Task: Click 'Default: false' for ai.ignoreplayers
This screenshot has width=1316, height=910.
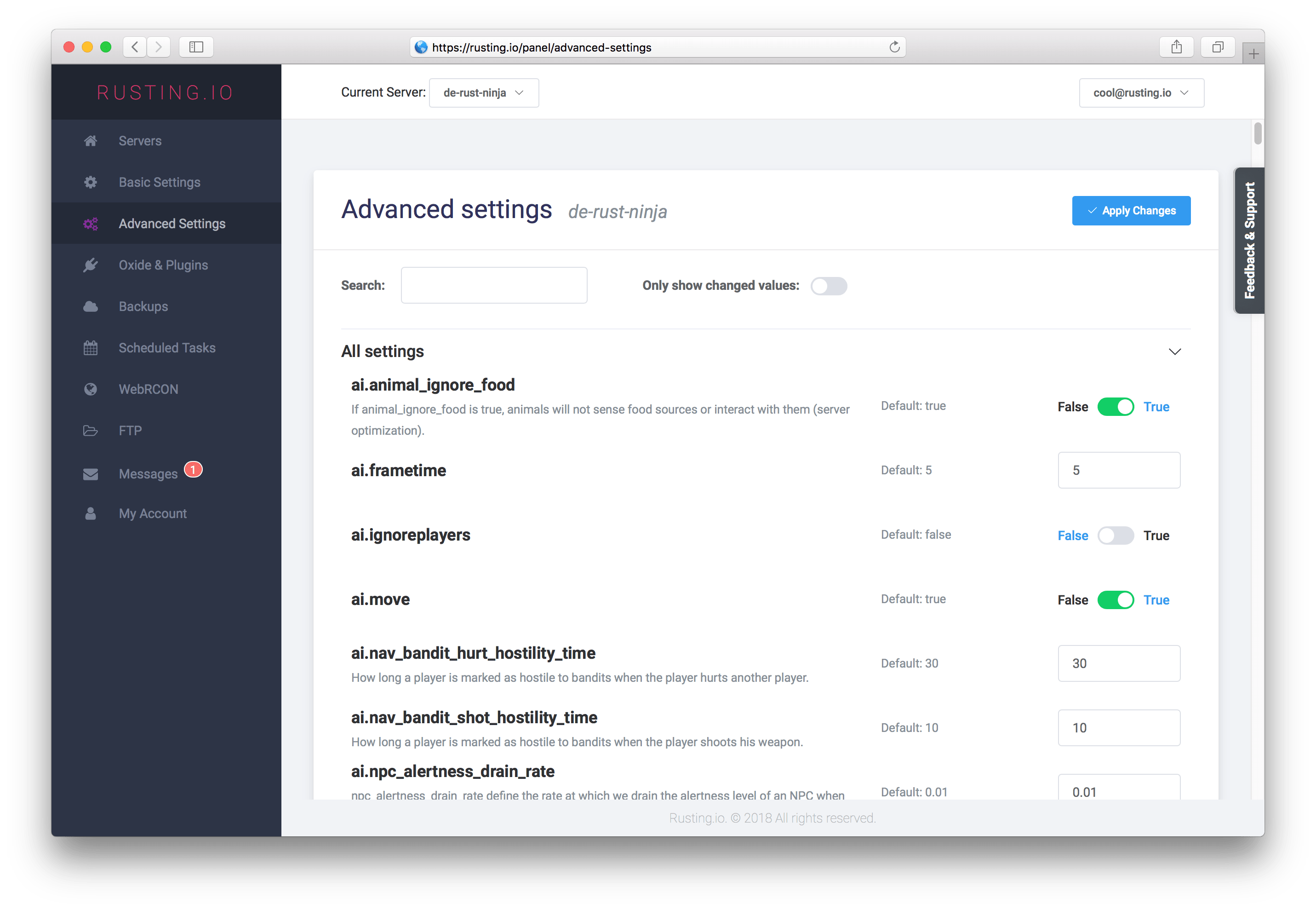Action: click(x=915, y=534)
